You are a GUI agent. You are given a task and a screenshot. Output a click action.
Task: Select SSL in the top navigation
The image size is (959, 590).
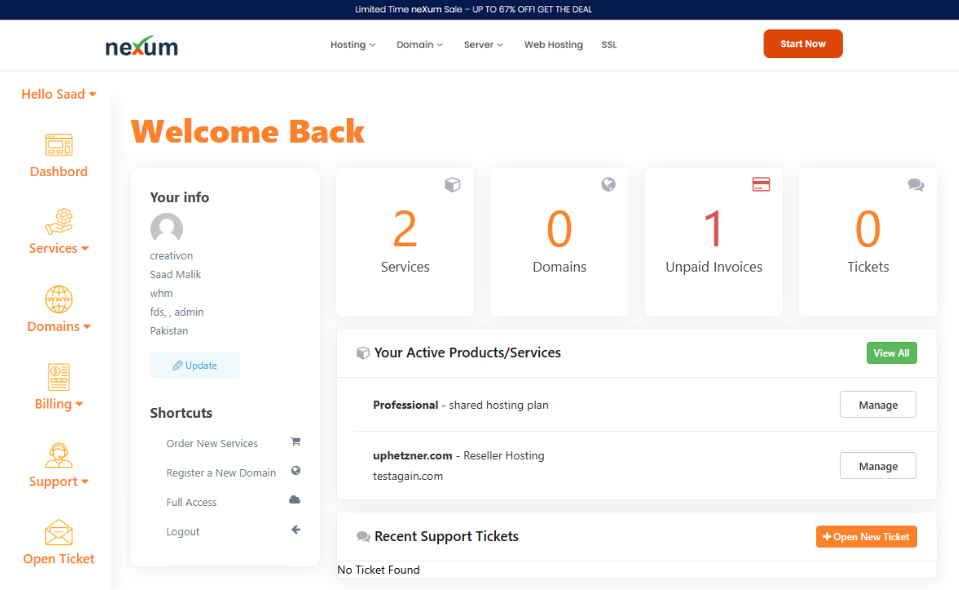[x=609, y=45]
